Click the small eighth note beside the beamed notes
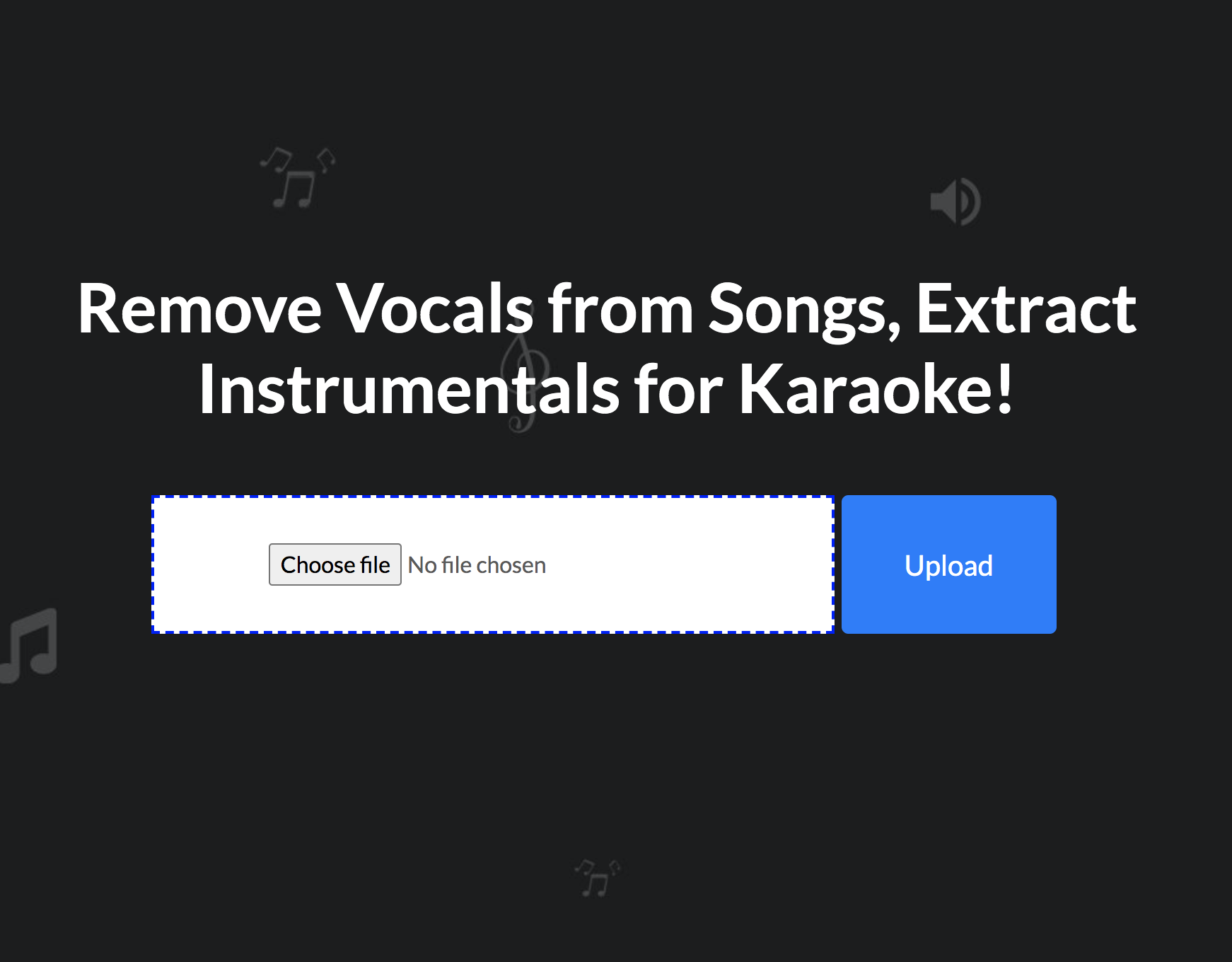 [x=325, y=161]
